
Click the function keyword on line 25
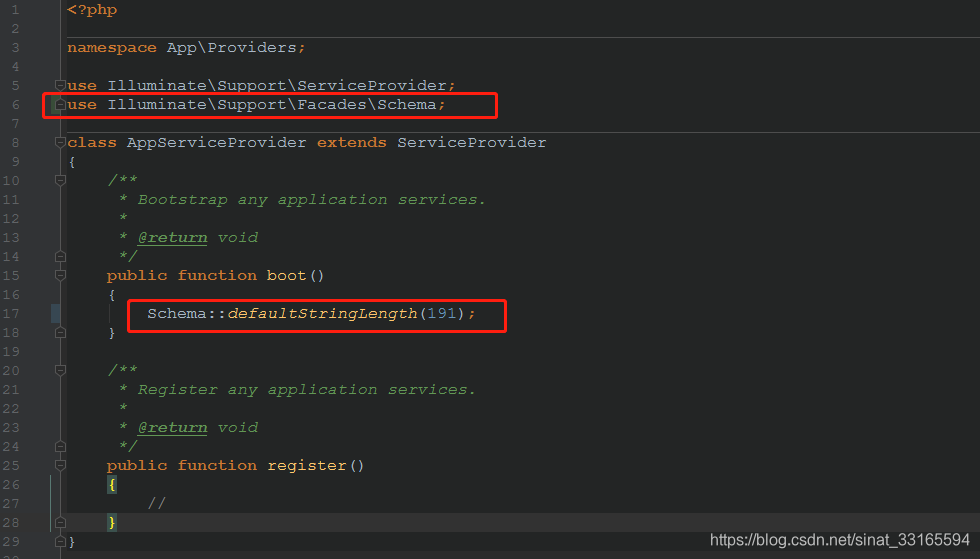coord(217,465)
